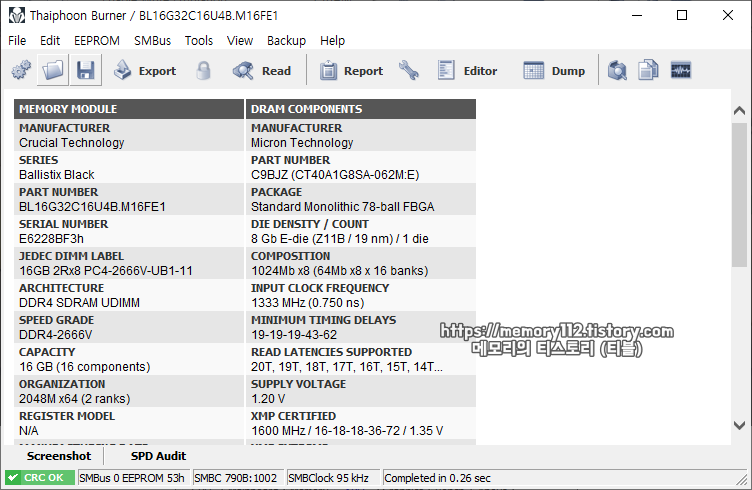This screenshot has width=752, height=490.
Task: Open the EEPROM menu
Action: pyautogui.click(x=97, y=41)
